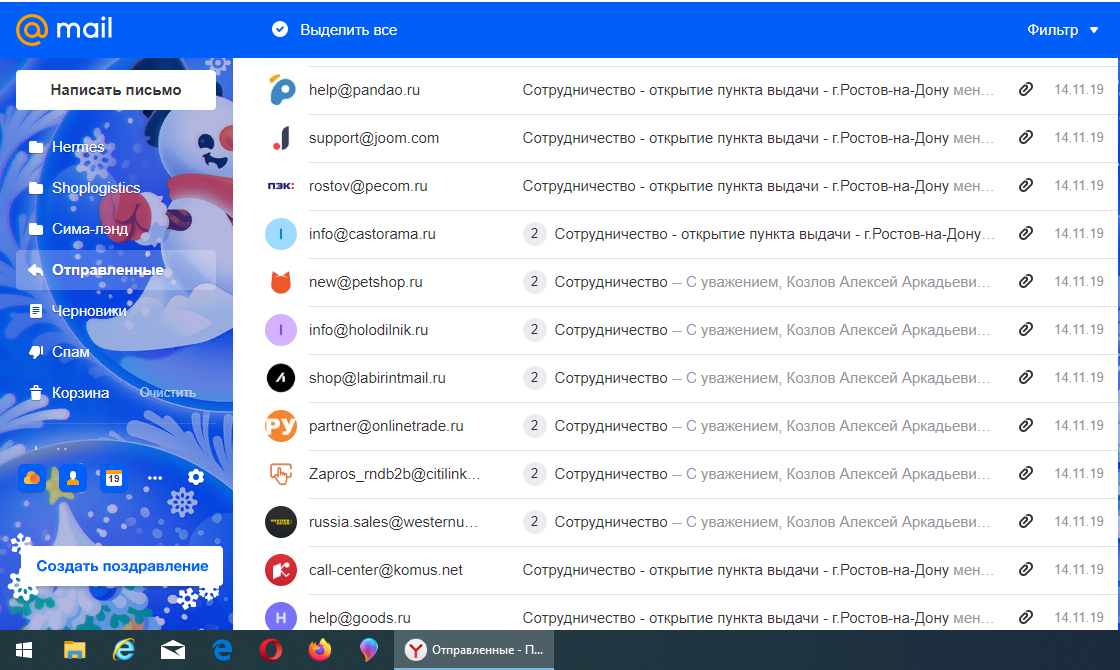Expand thread counter 2 in shop@labirintmail.ru row

point(534,377)
